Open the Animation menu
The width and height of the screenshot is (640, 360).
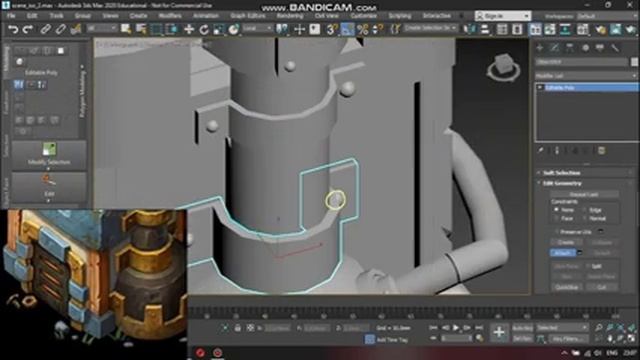point(206,16)
